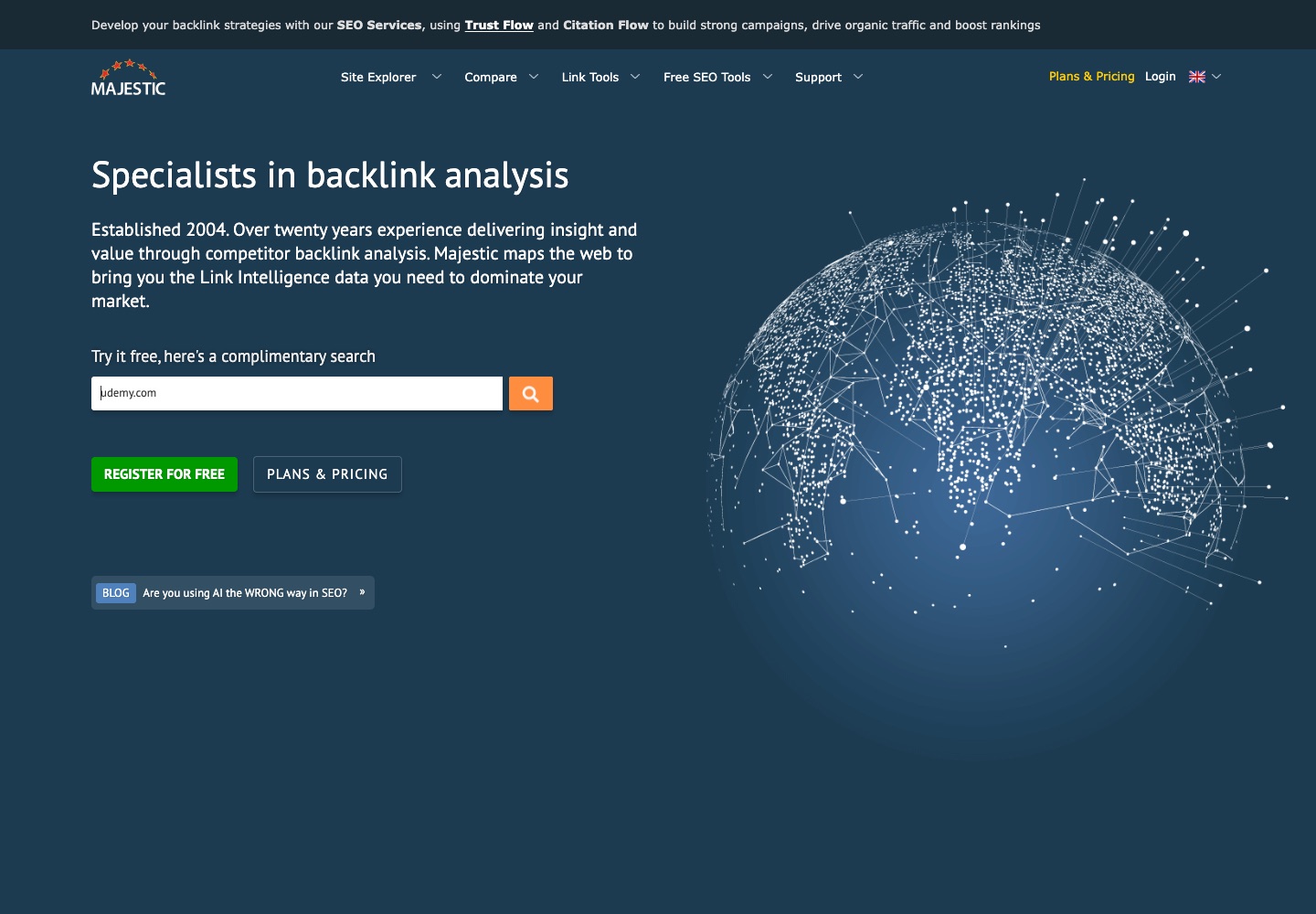Open the language selector chevron

click(1216, 77)
